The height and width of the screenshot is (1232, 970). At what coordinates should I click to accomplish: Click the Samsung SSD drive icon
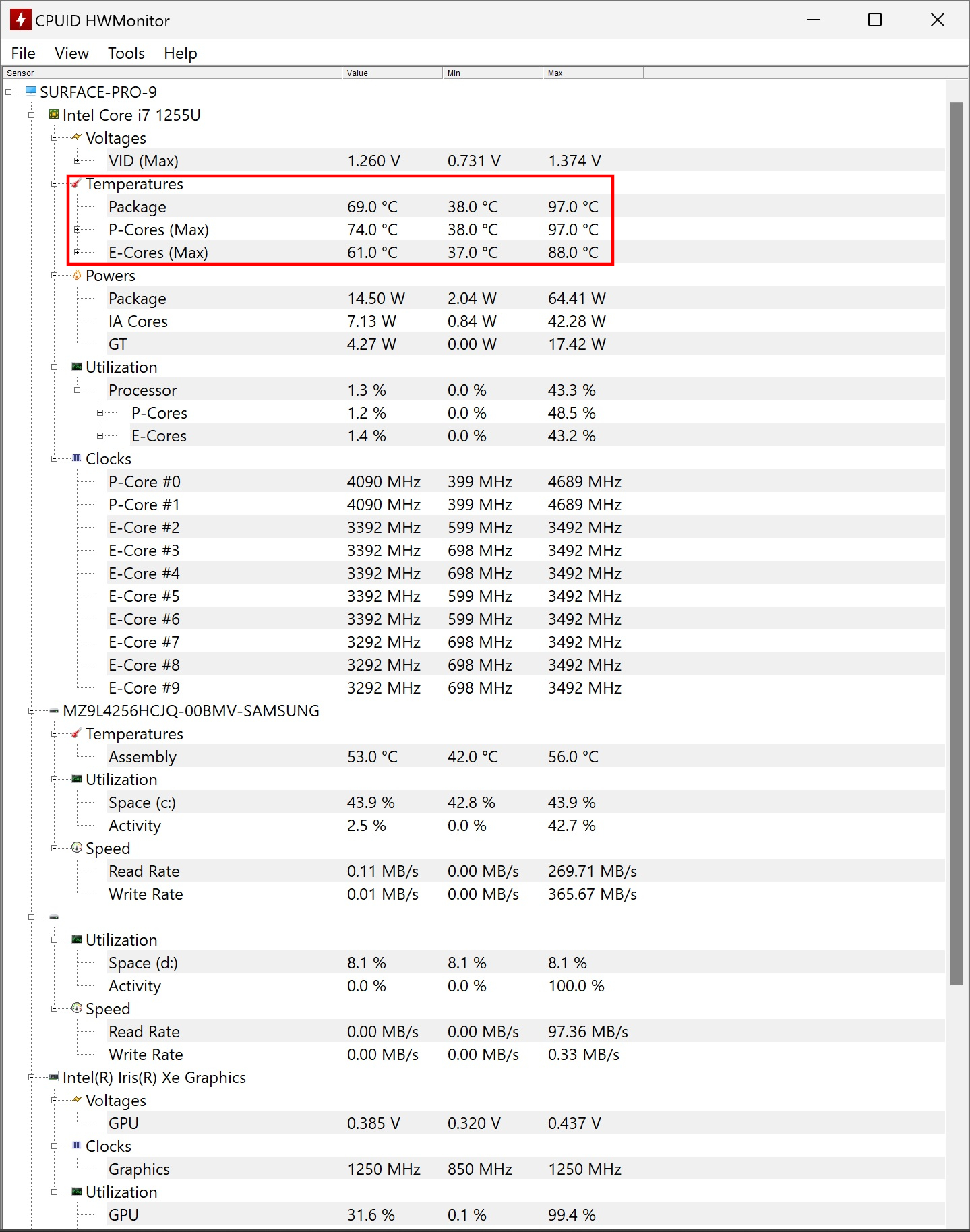(54, 710)
